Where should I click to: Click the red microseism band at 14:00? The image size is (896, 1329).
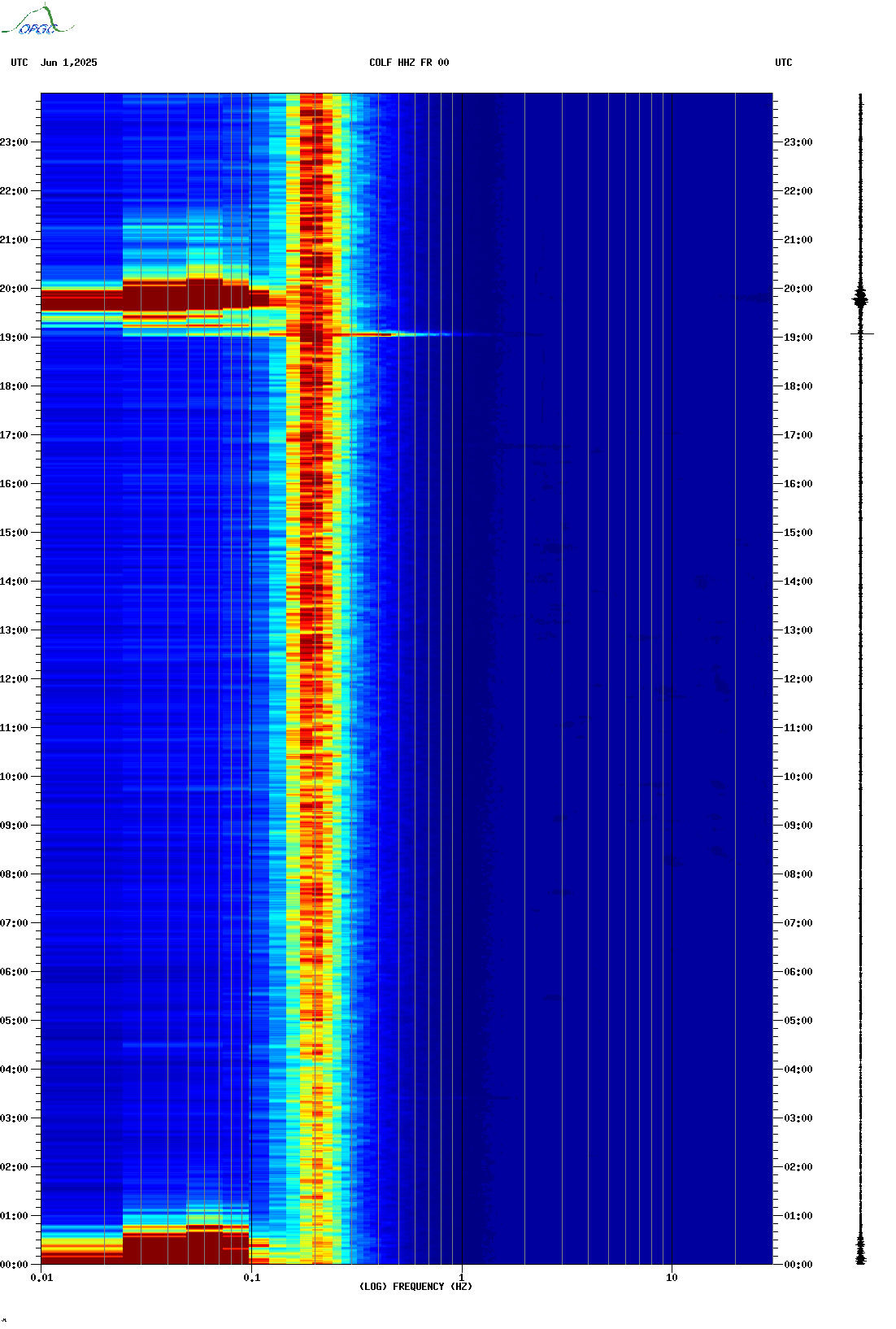315,581
